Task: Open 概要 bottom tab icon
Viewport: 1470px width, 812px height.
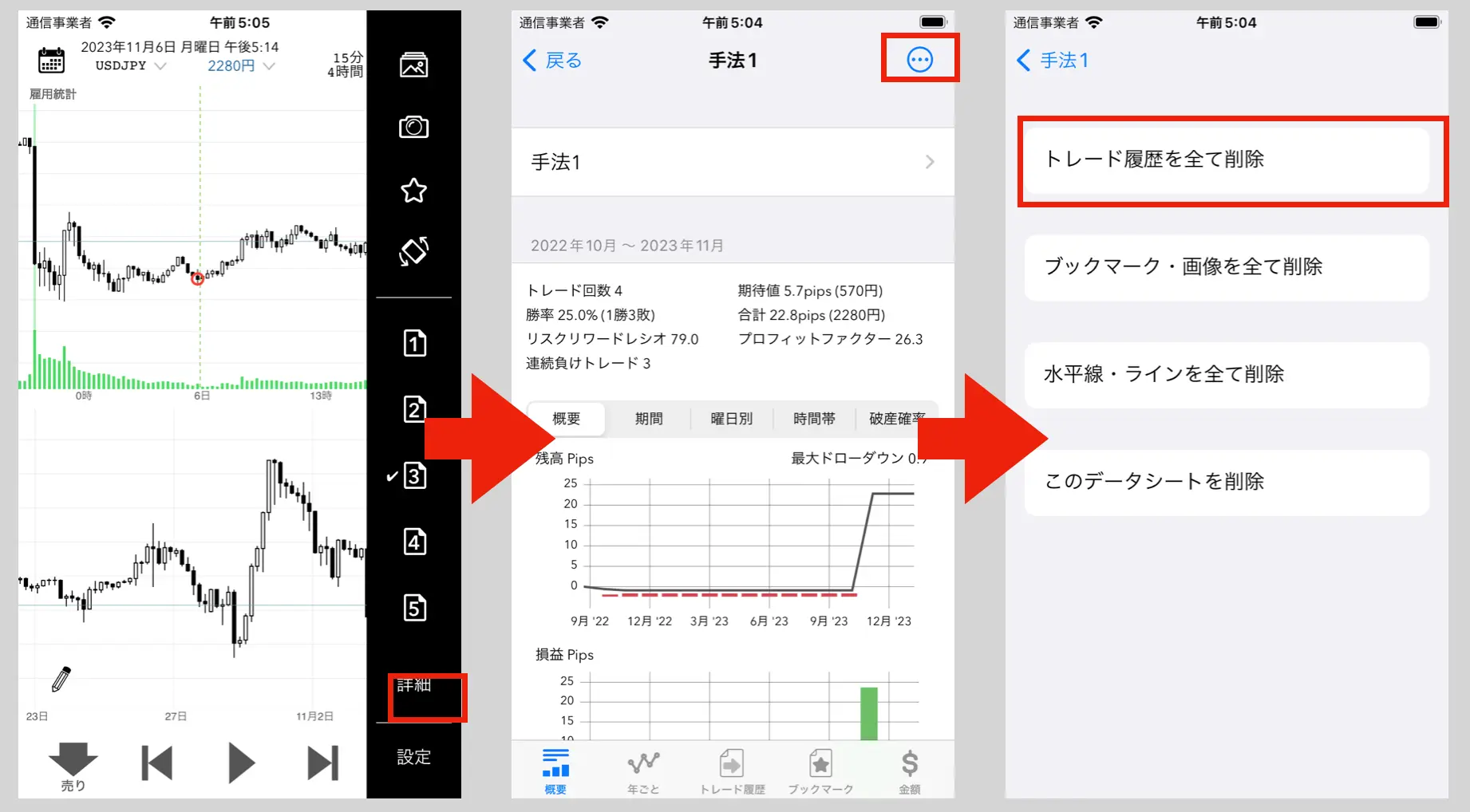Action: pyautogui.click(x=555, y=771)
